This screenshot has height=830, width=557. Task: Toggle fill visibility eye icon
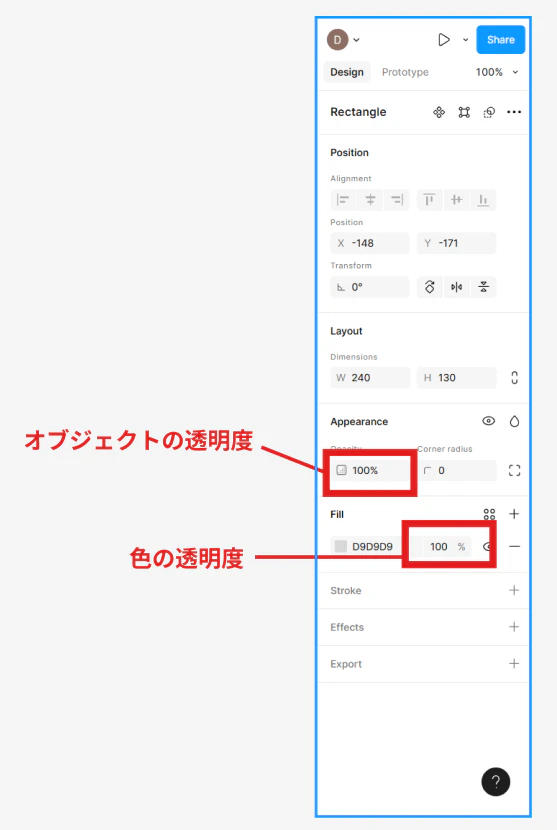click(x=488, y=546)
